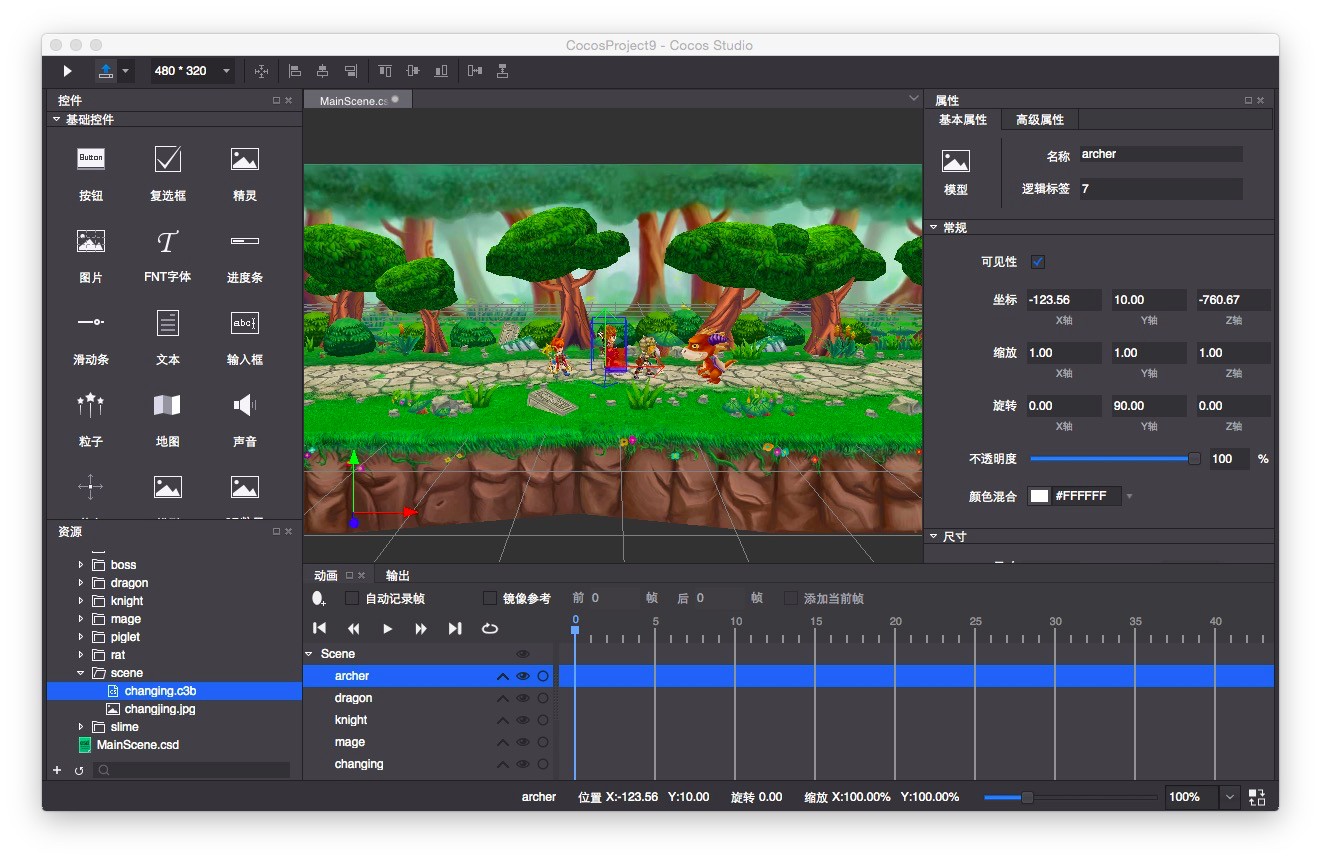
Task: Select the 进度条 progress bar widget
Action: tap(245, 255)
